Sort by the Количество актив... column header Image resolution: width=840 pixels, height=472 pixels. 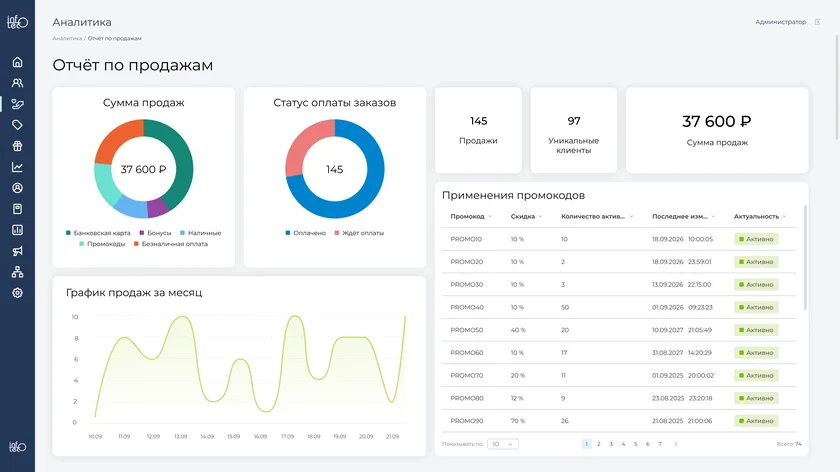tap(597, 216)
